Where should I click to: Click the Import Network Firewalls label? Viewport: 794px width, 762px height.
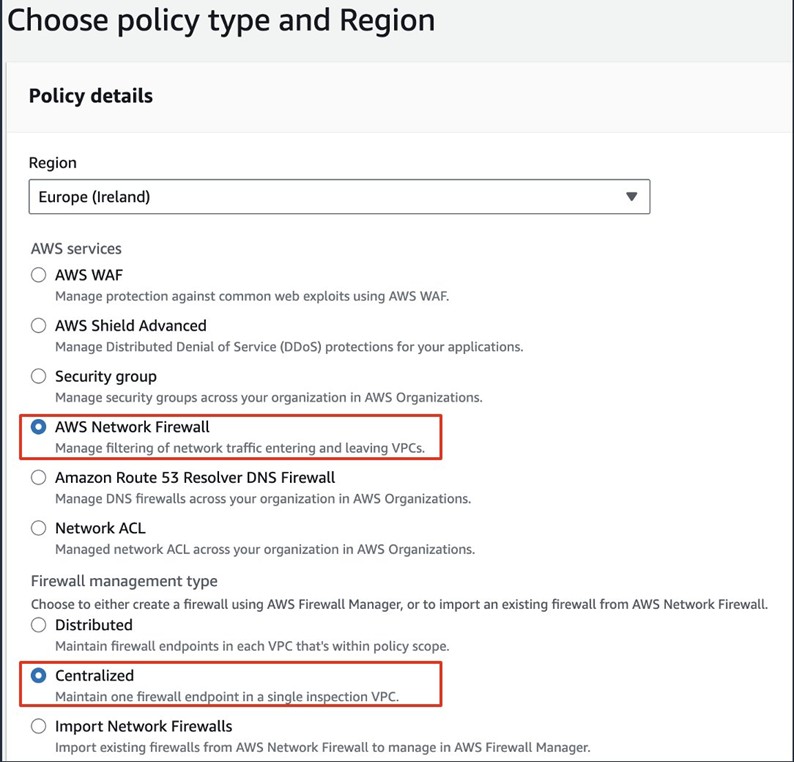pos(143,726)
